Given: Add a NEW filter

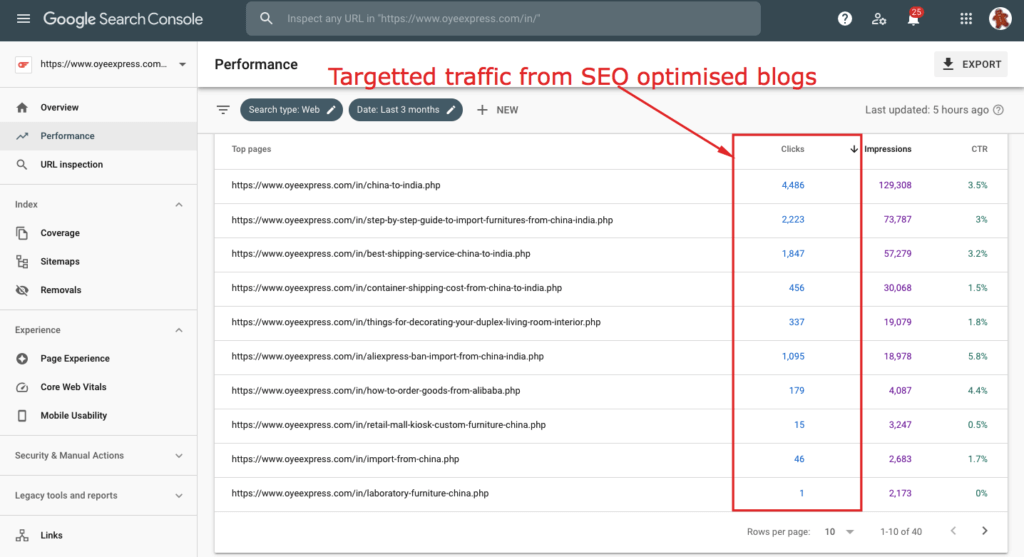Looking at the screenshot, I should 497,110.
